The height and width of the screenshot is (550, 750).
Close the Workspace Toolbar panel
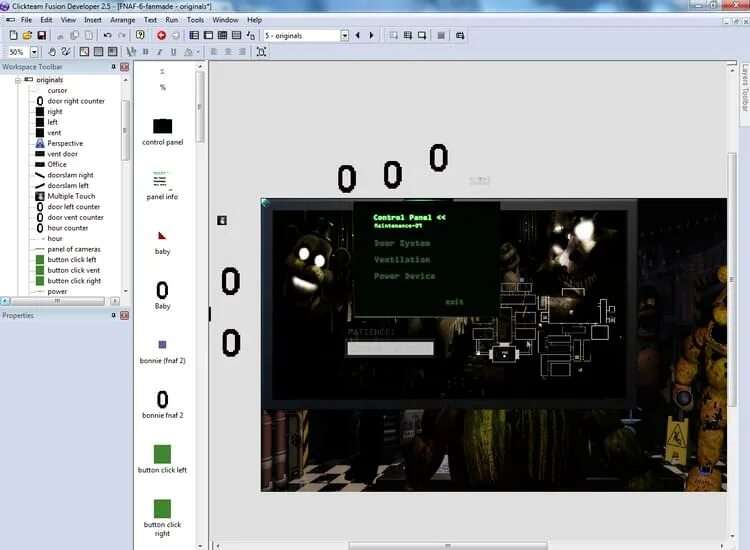click(124, 67)
